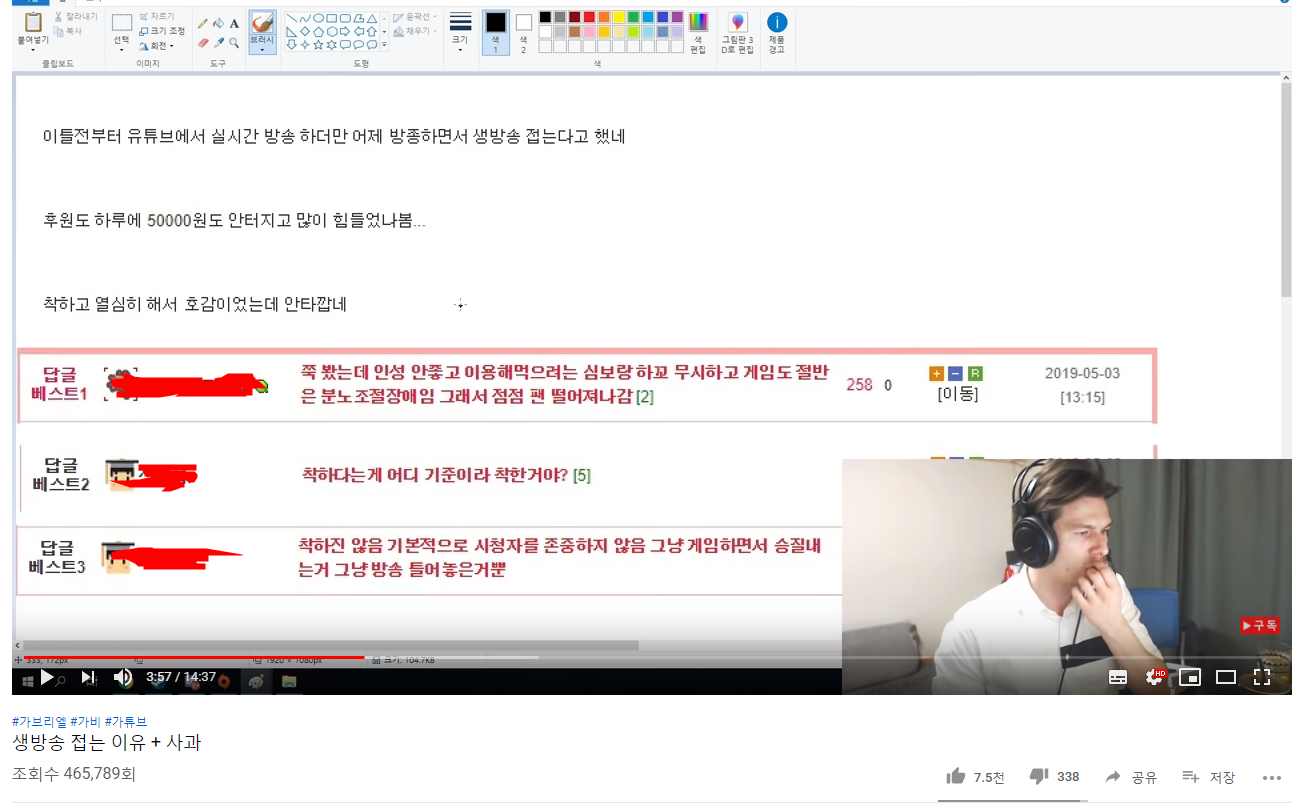
Task: Expand 붙여넣기 paste dropdown arrow
Action: (33, 49)
